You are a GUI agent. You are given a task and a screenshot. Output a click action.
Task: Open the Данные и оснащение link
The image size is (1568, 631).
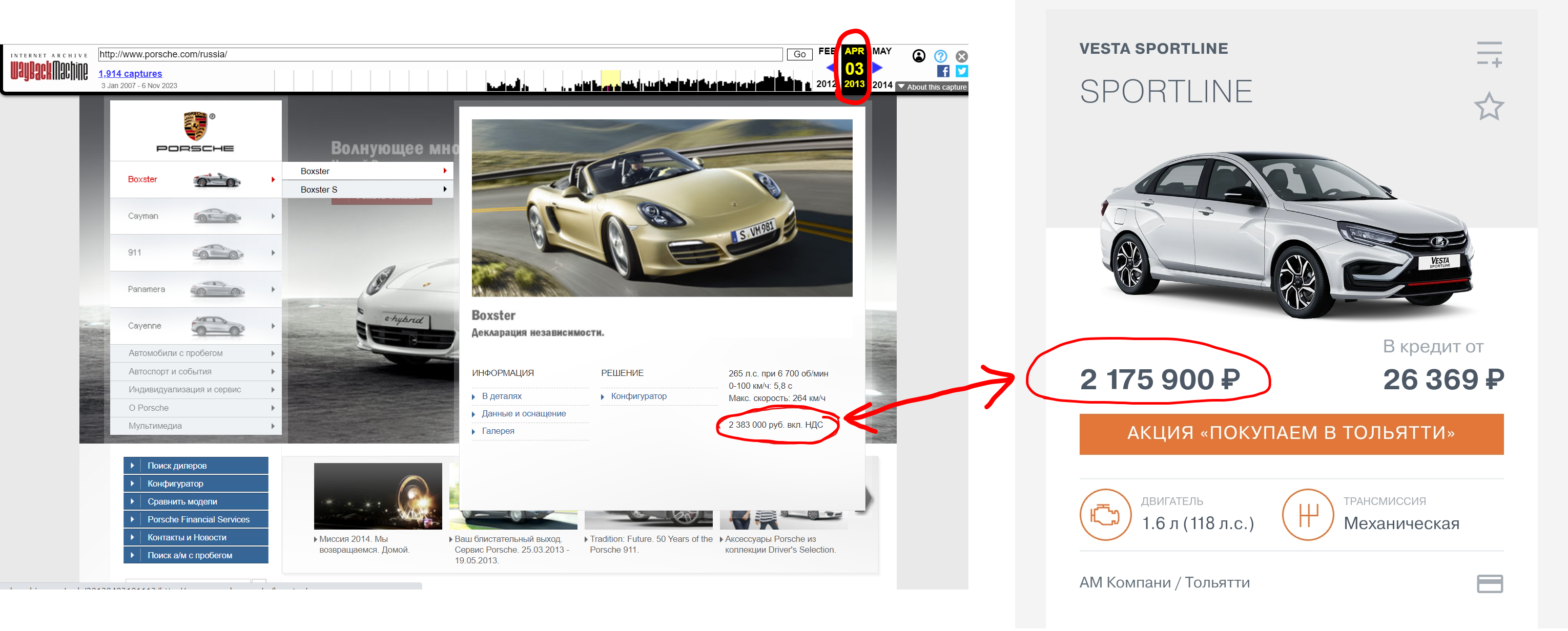[524, 414]
